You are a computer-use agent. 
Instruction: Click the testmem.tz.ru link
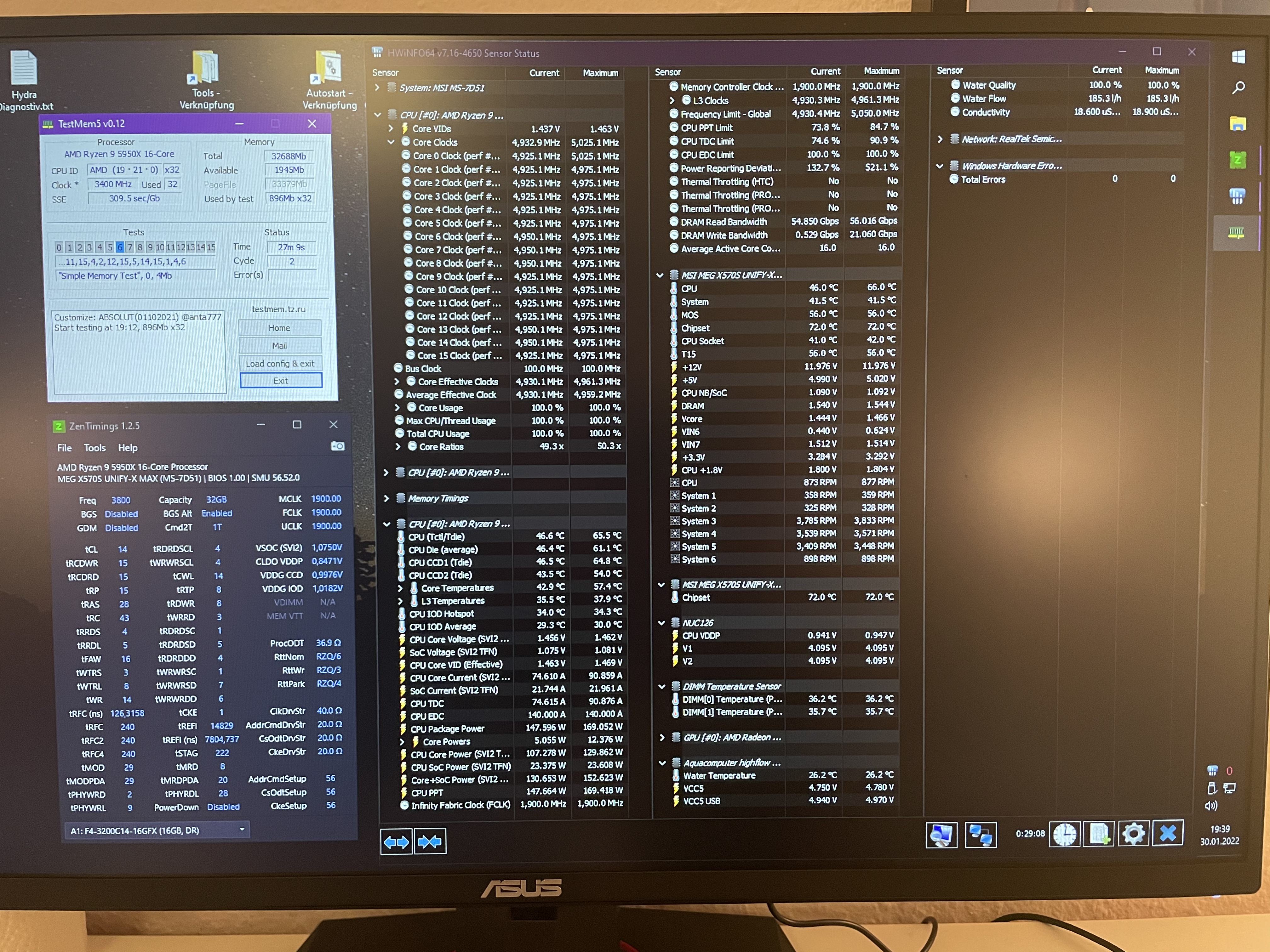click(278, 309)
